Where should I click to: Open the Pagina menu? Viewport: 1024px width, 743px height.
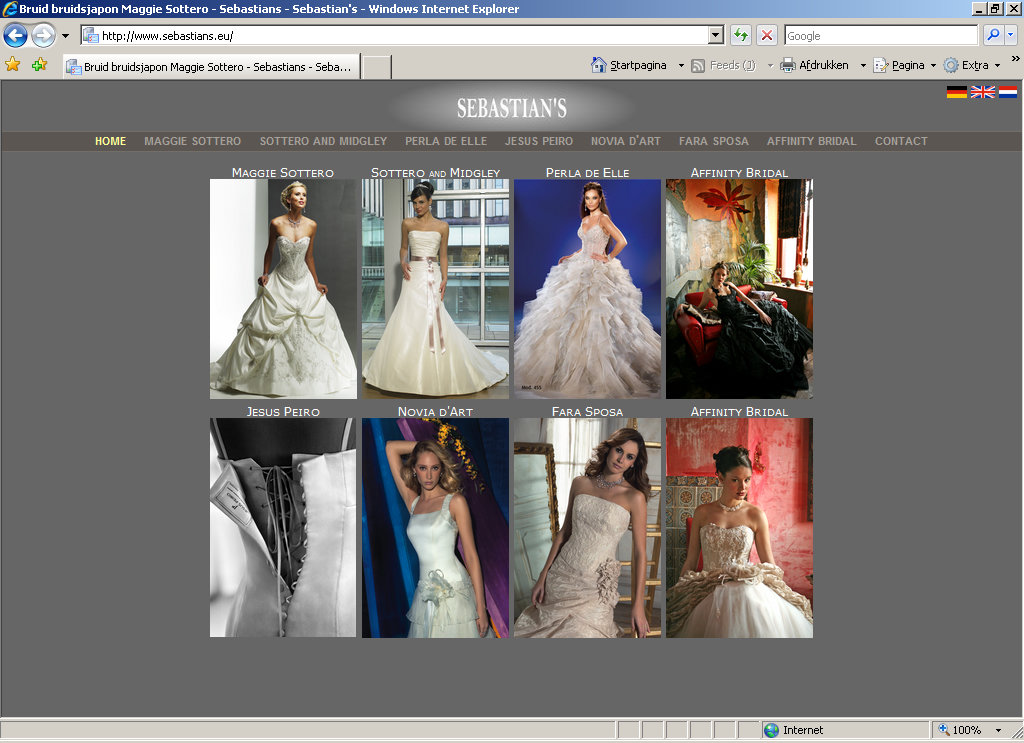click(904, 65)
